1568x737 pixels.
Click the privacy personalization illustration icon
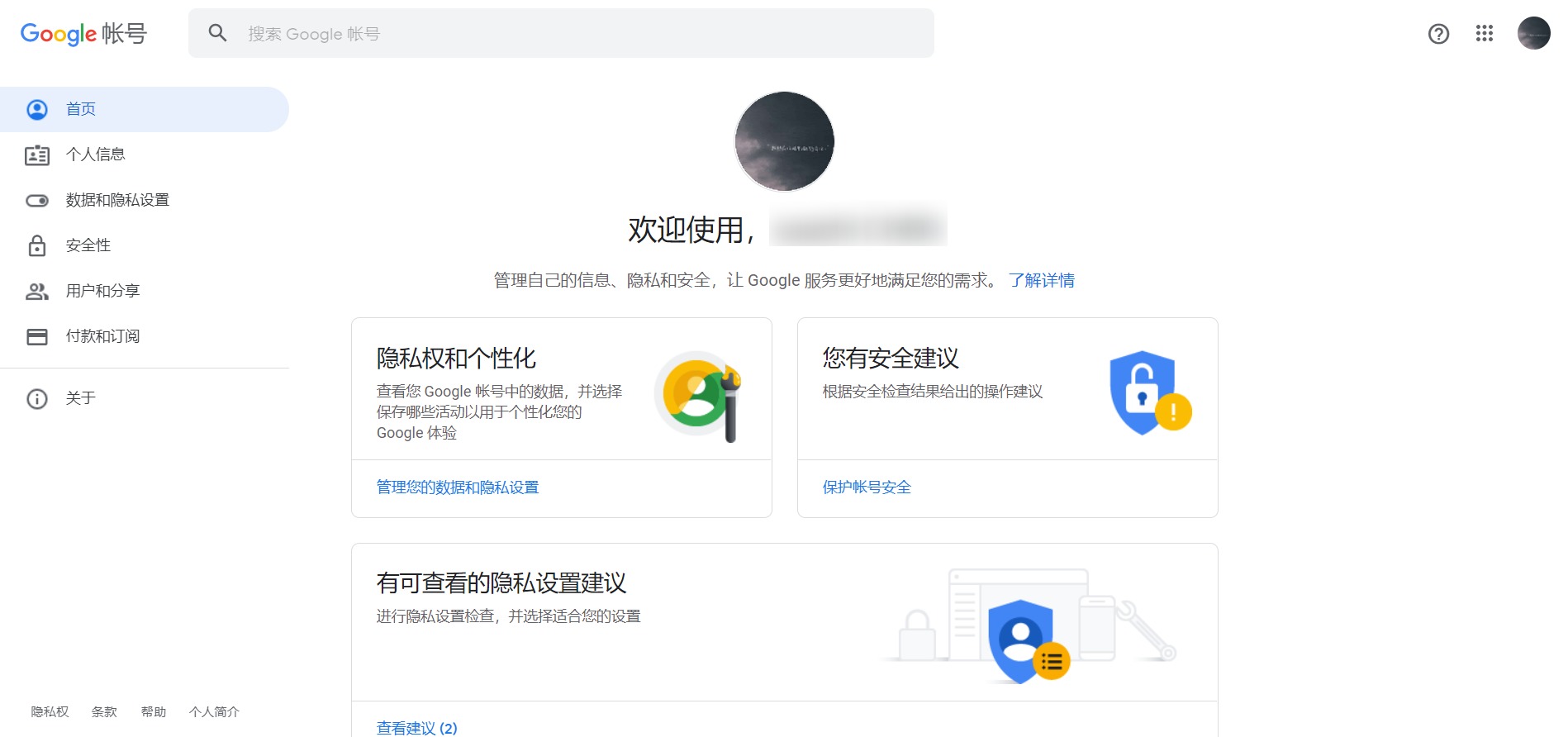tap(698, 396)
